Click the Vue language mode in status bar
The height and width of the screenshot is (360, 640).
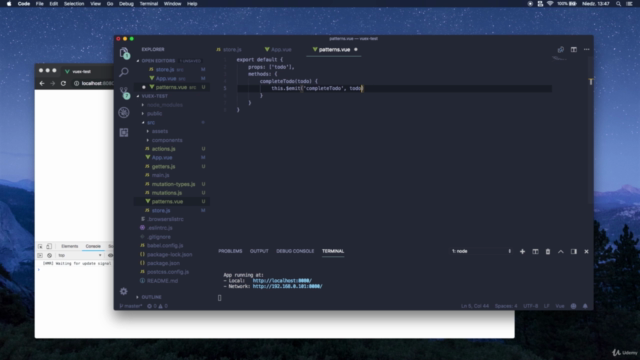(x=560, y=306)
